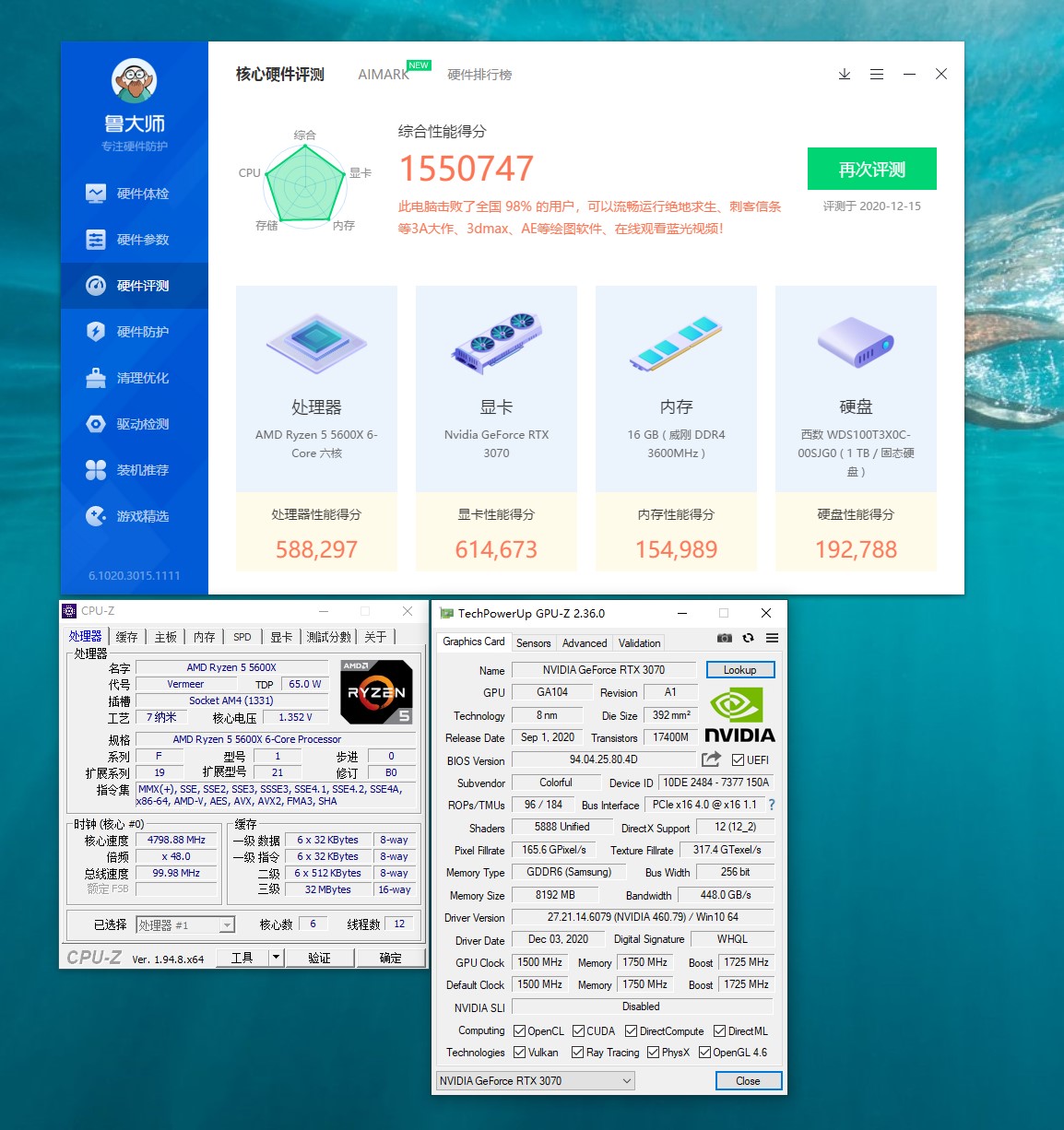
Task: Click the Ludashi version number 6.1020.3015.1111
Action: click(x=135, y=575)
